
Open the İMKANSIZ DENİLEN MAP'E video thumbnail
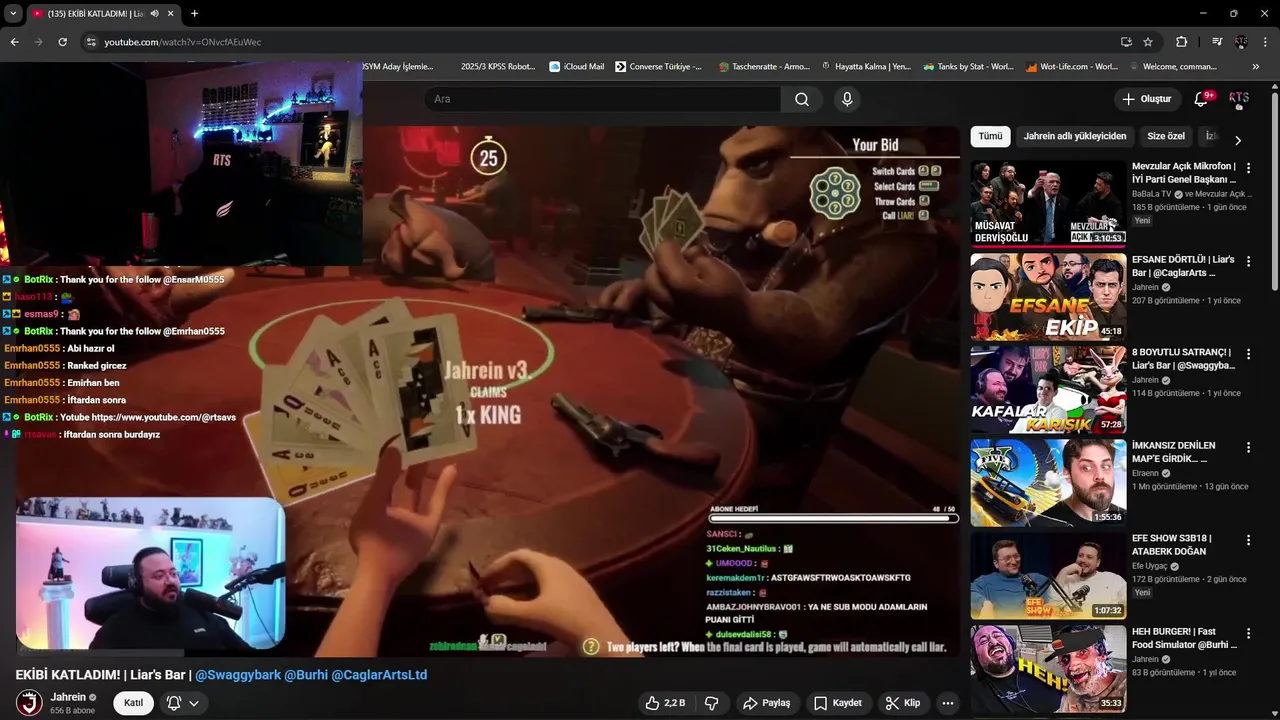click(1048, 482)
